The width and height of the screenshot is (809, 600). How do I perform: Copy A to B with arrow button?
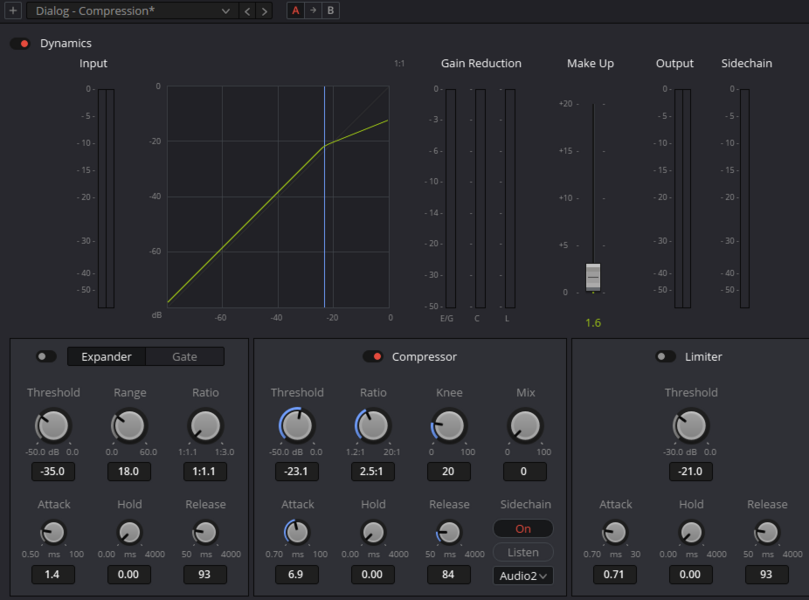click(313, 10)
